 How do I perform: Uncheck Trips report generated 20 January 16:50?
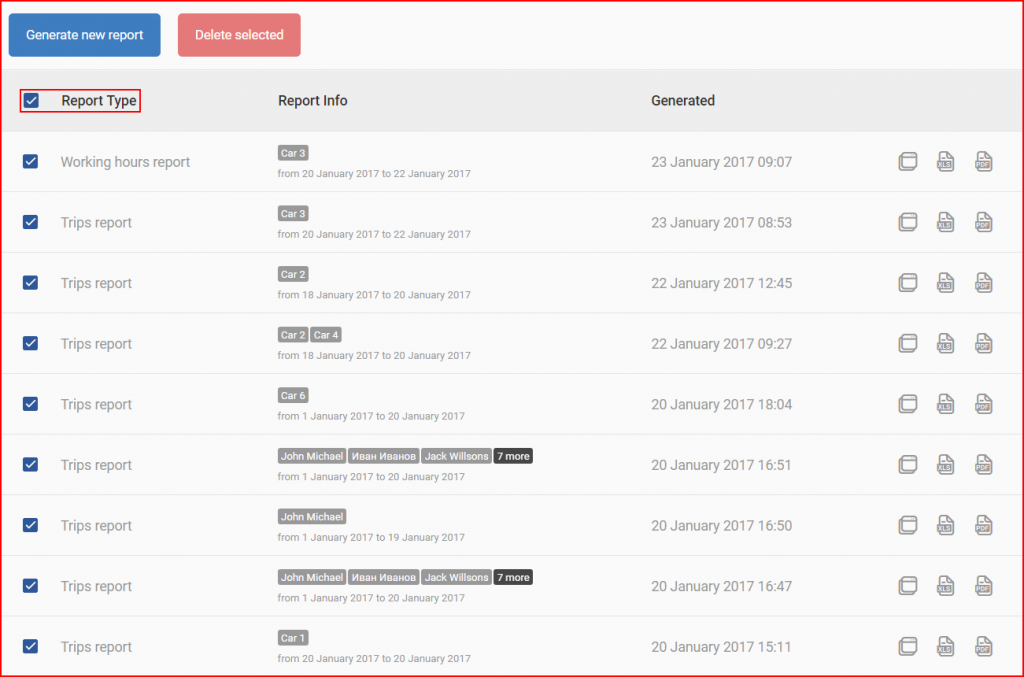[31, 526]
